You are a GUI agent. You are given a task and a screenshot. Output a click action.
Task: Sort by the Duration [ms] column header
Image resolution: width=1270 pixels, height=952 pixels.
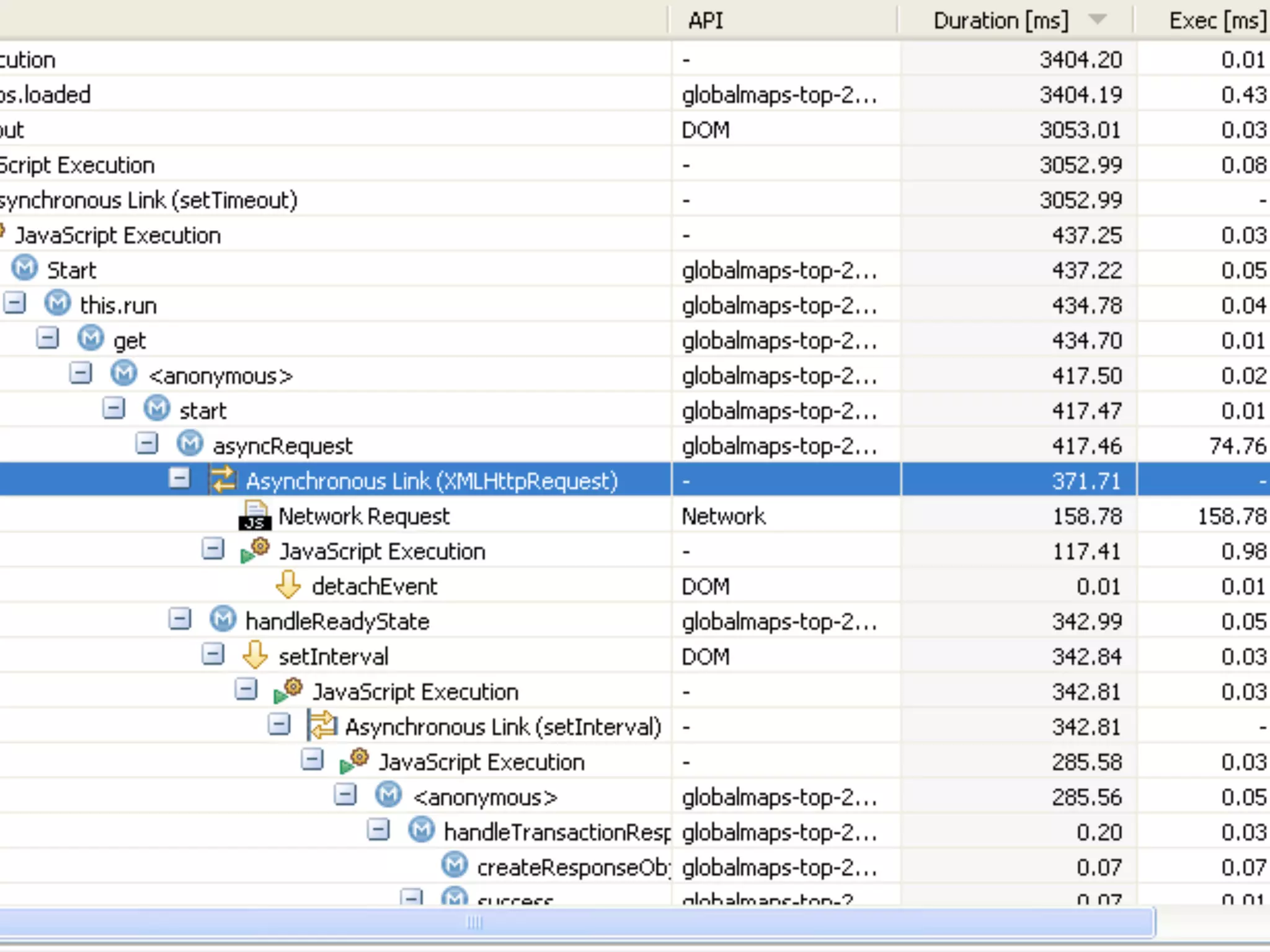tap(1015, 20)
